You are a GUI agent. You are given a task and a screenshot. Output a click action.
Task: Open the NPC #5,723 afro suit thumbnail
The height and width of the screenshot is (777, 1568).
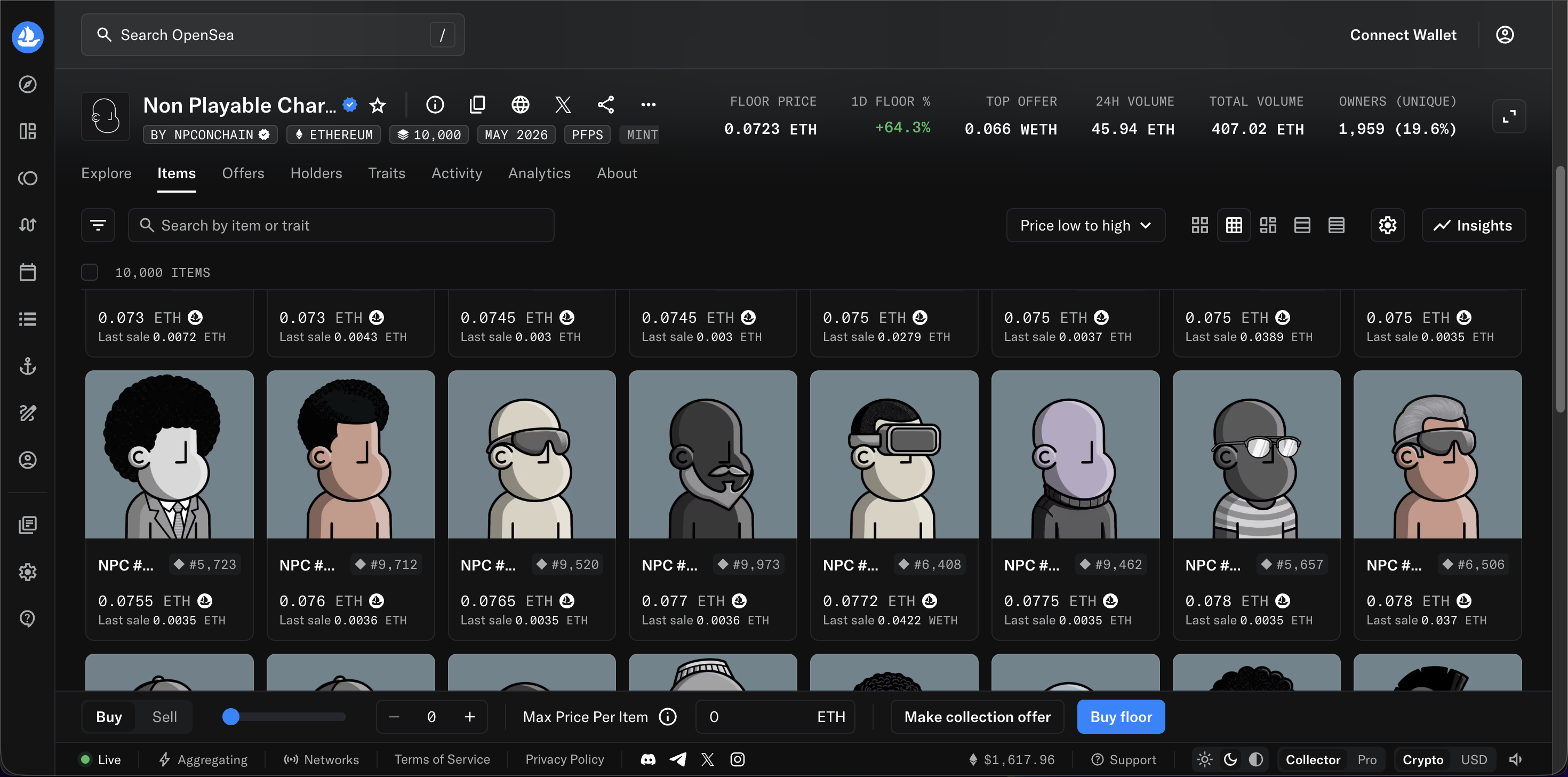click(169, 454)
